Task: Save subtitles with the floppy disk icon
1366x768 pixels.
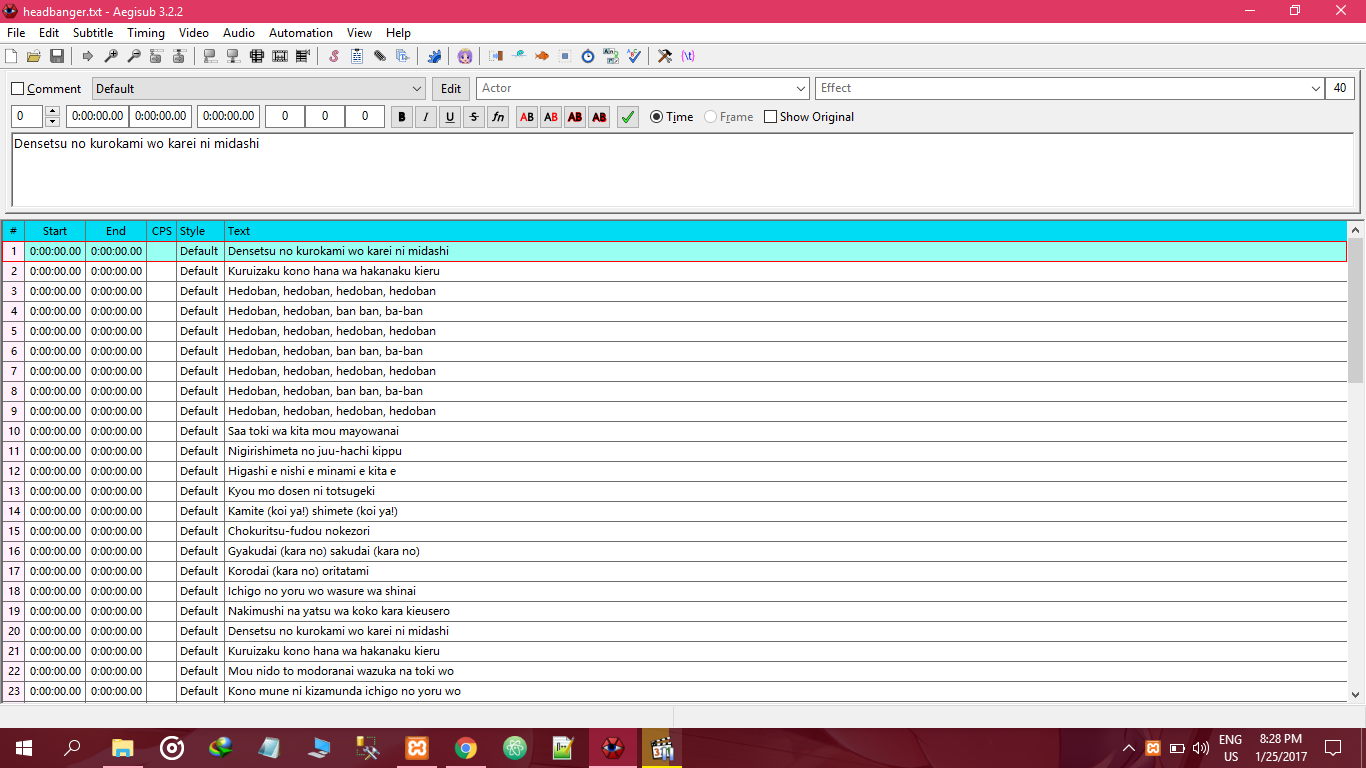Action: click(x=57, y=56)
